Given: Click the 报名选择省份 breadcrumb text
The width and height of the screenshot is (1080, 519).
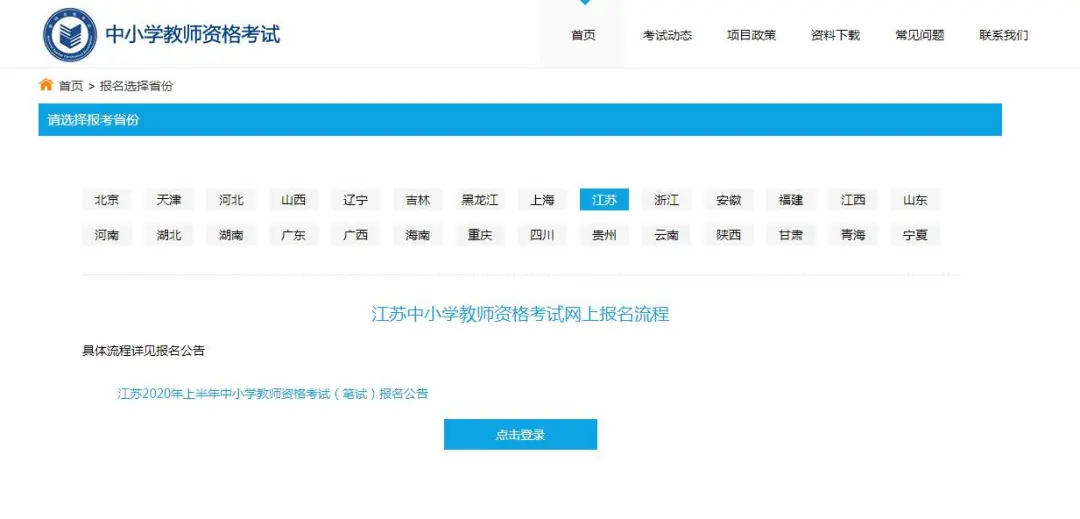Looking at the screenshot, I should pyautogui.click(x=136, y=86).
